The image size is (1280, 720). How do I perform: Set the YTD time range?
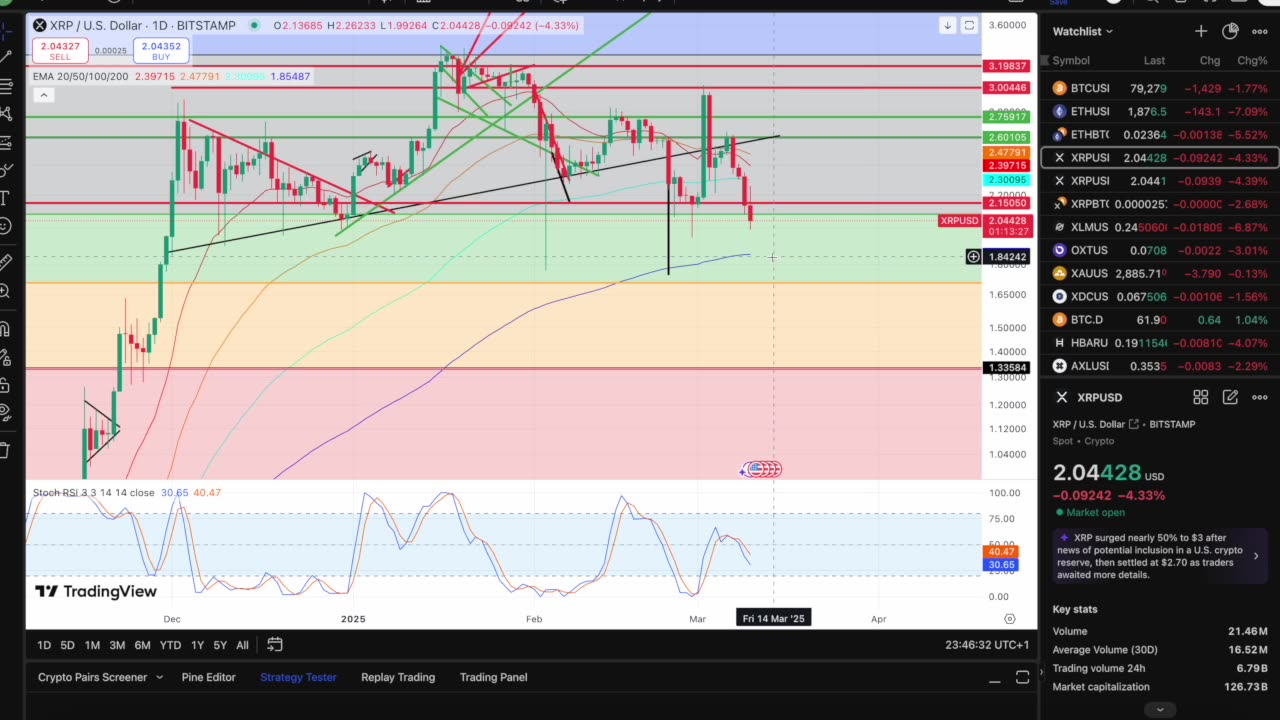click(170, 645)
